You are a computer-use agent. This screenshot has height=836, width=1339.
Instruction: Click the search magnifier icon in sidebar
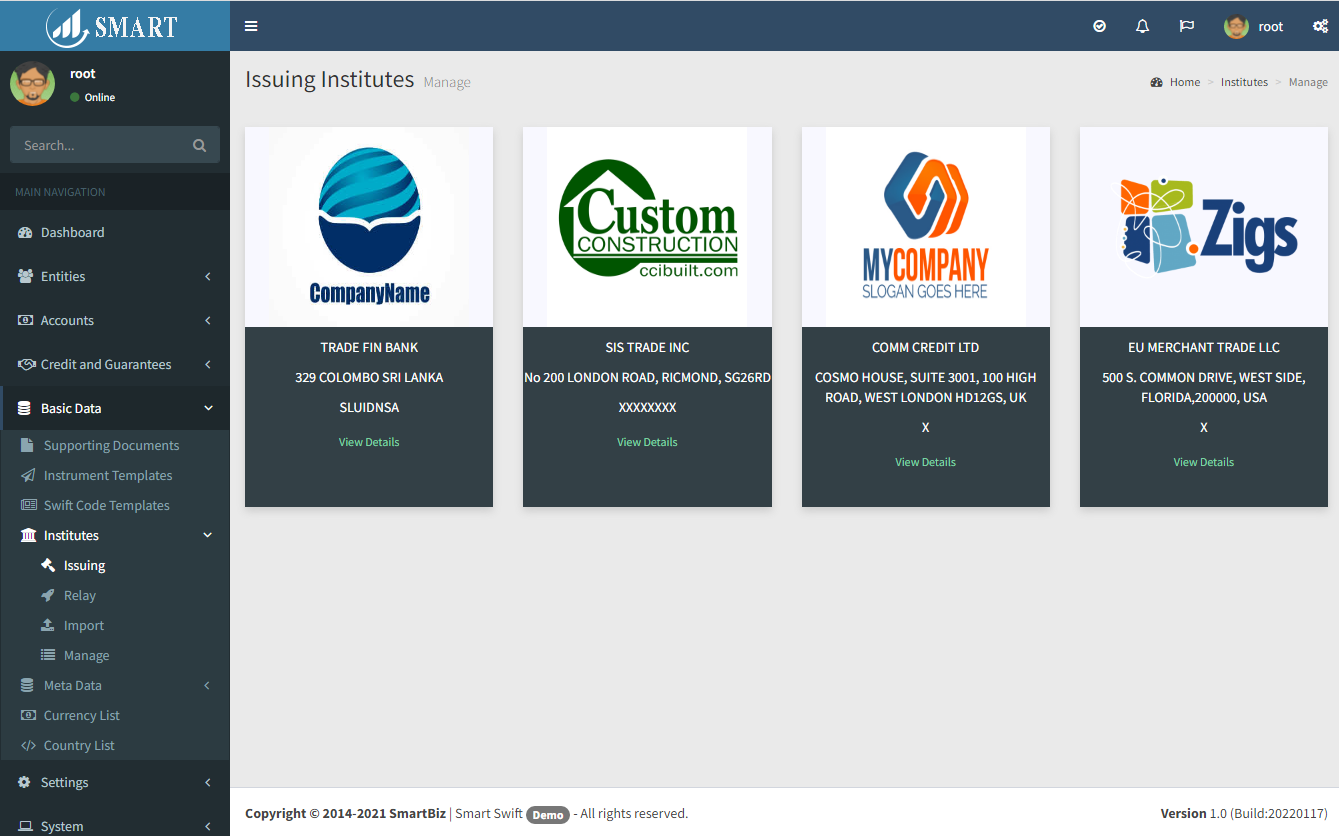tap(199, 145)
